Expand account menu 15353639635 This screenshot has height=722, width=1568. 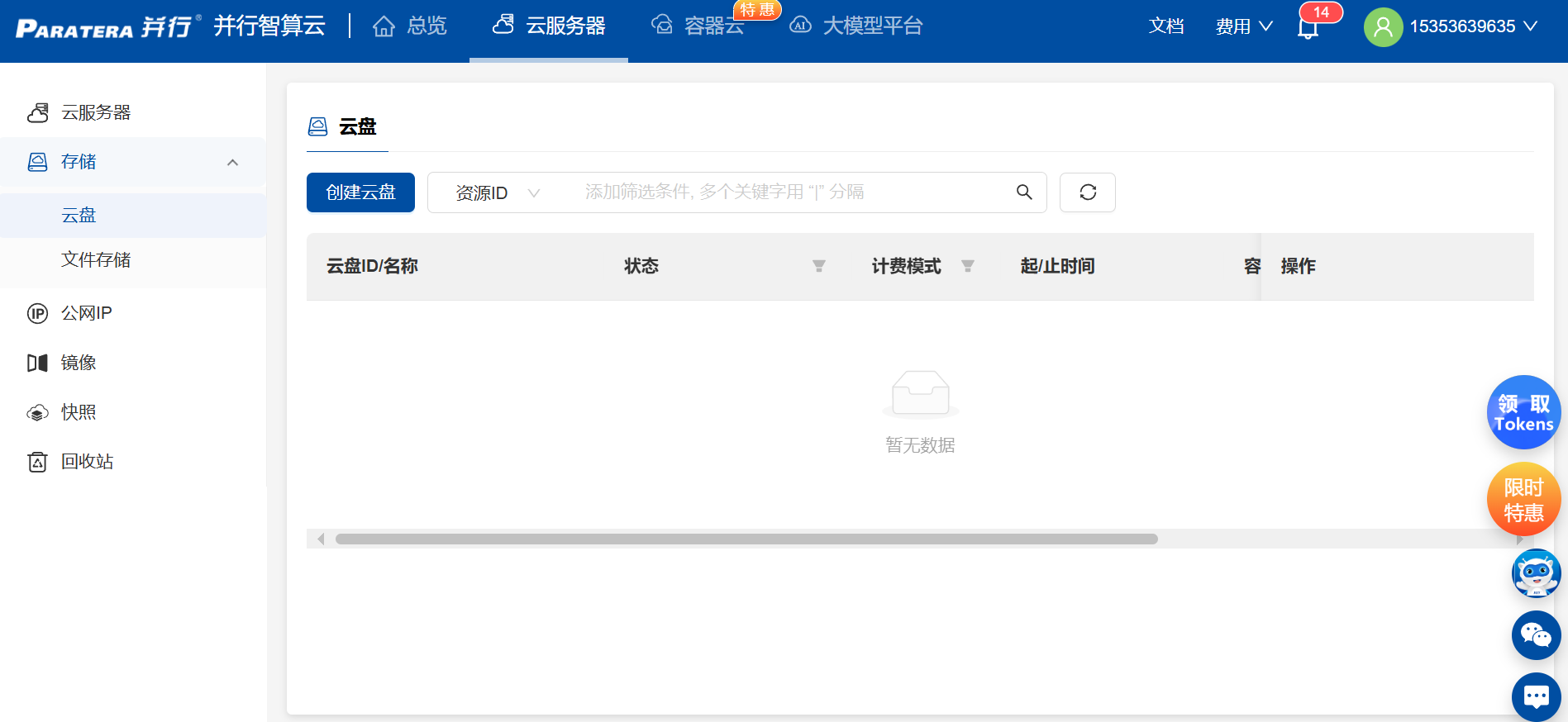coord(1474,26)
